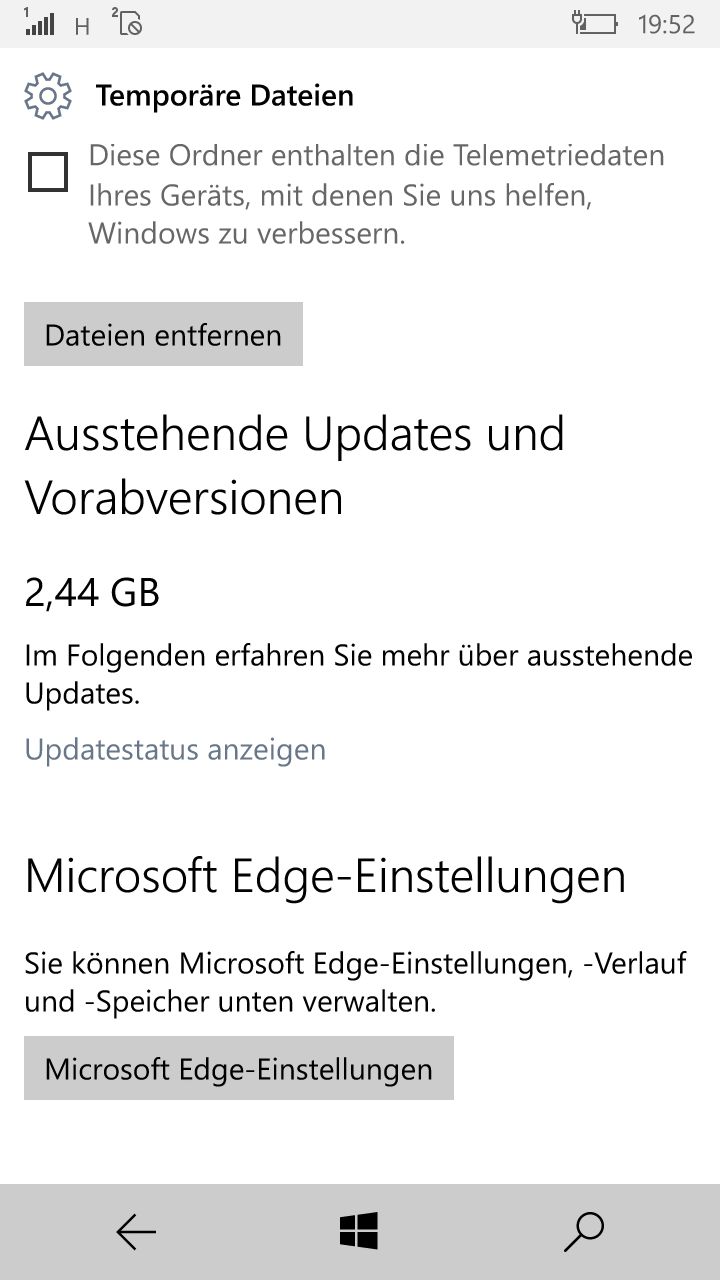This screenshot has width=720, height=1280.
Task: Tap the Ausstehende Updates und Vorabversionen heading
Action: point(295,465)
